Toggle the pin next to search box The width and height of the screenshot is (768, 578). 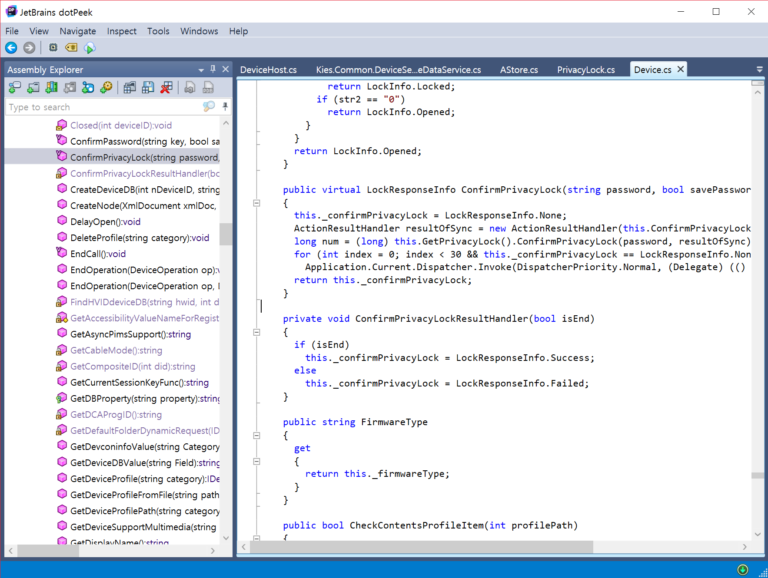click(225, 107)
